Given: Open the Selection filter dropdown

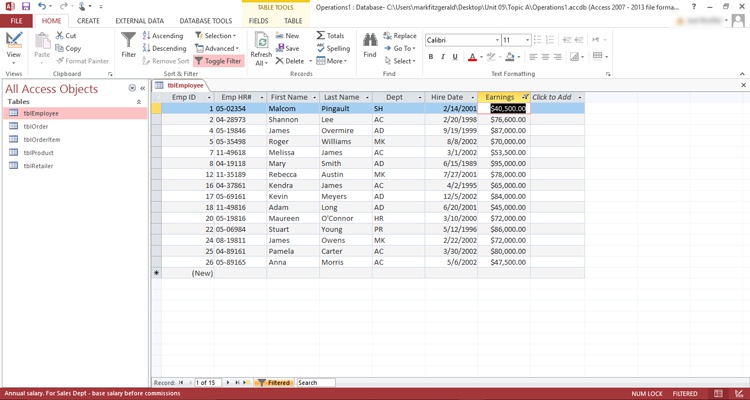Looking at the screenshot, I should [x=215, y=36].
